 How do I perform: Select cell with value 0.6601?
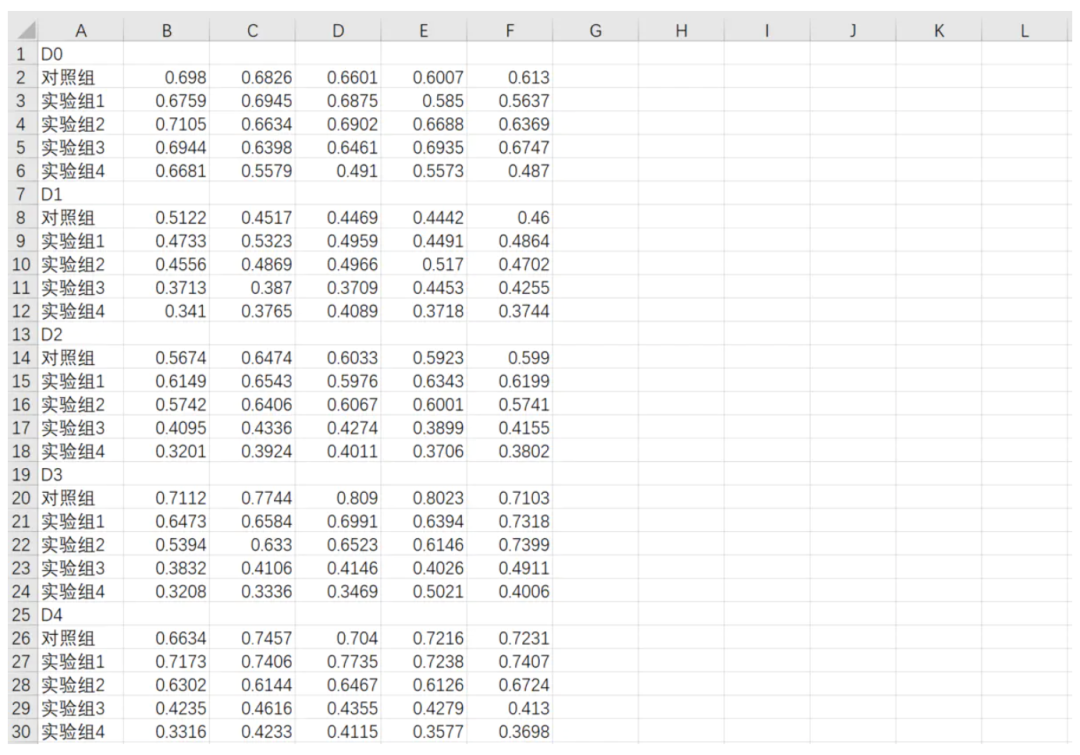point(338,77)
